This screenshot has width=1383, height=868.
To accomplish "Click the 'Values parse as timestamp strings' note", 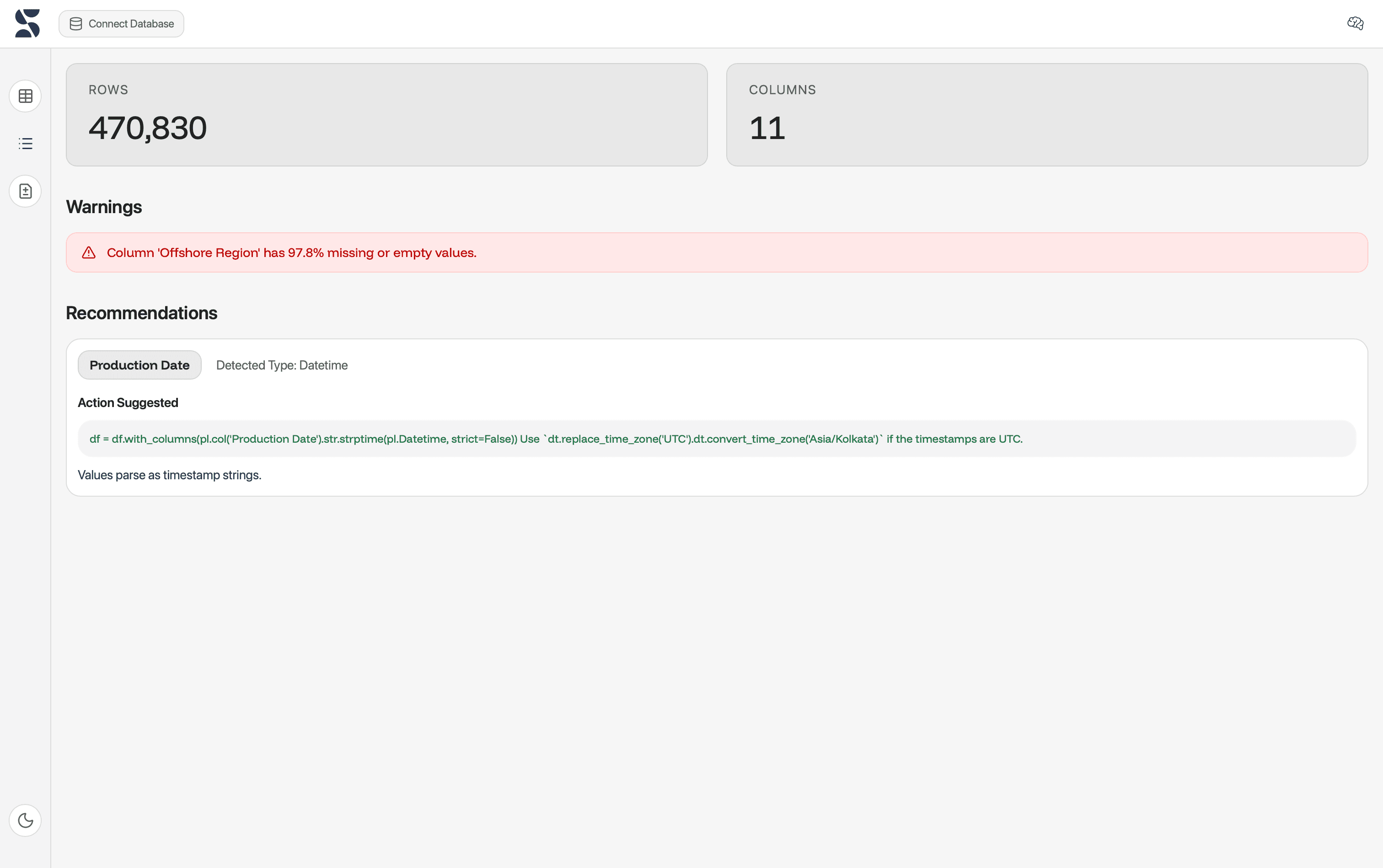I will coord(169,475).
